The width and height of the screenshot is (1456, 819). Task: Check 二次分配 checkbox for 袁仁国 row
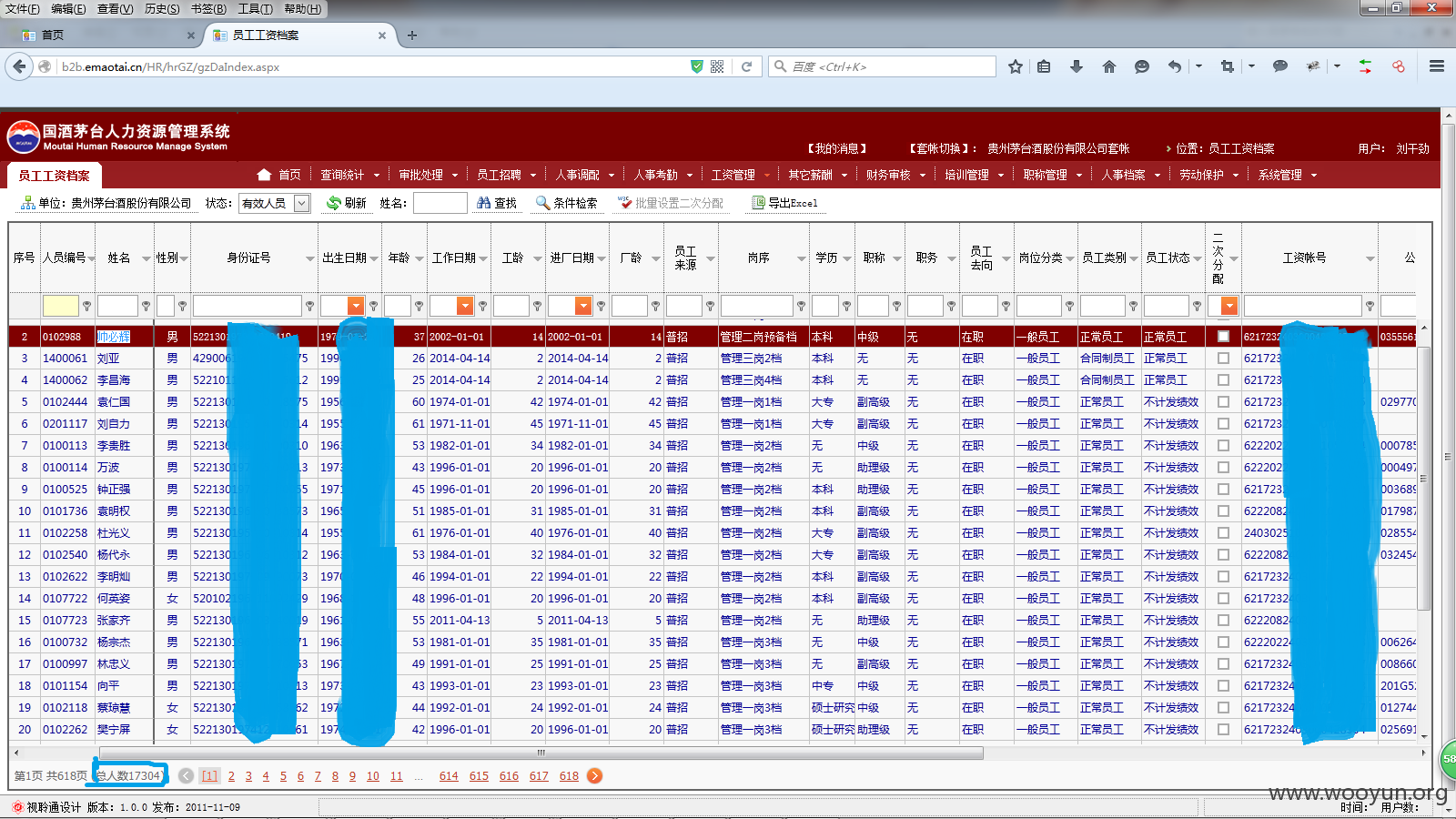tap(1223, 402)
